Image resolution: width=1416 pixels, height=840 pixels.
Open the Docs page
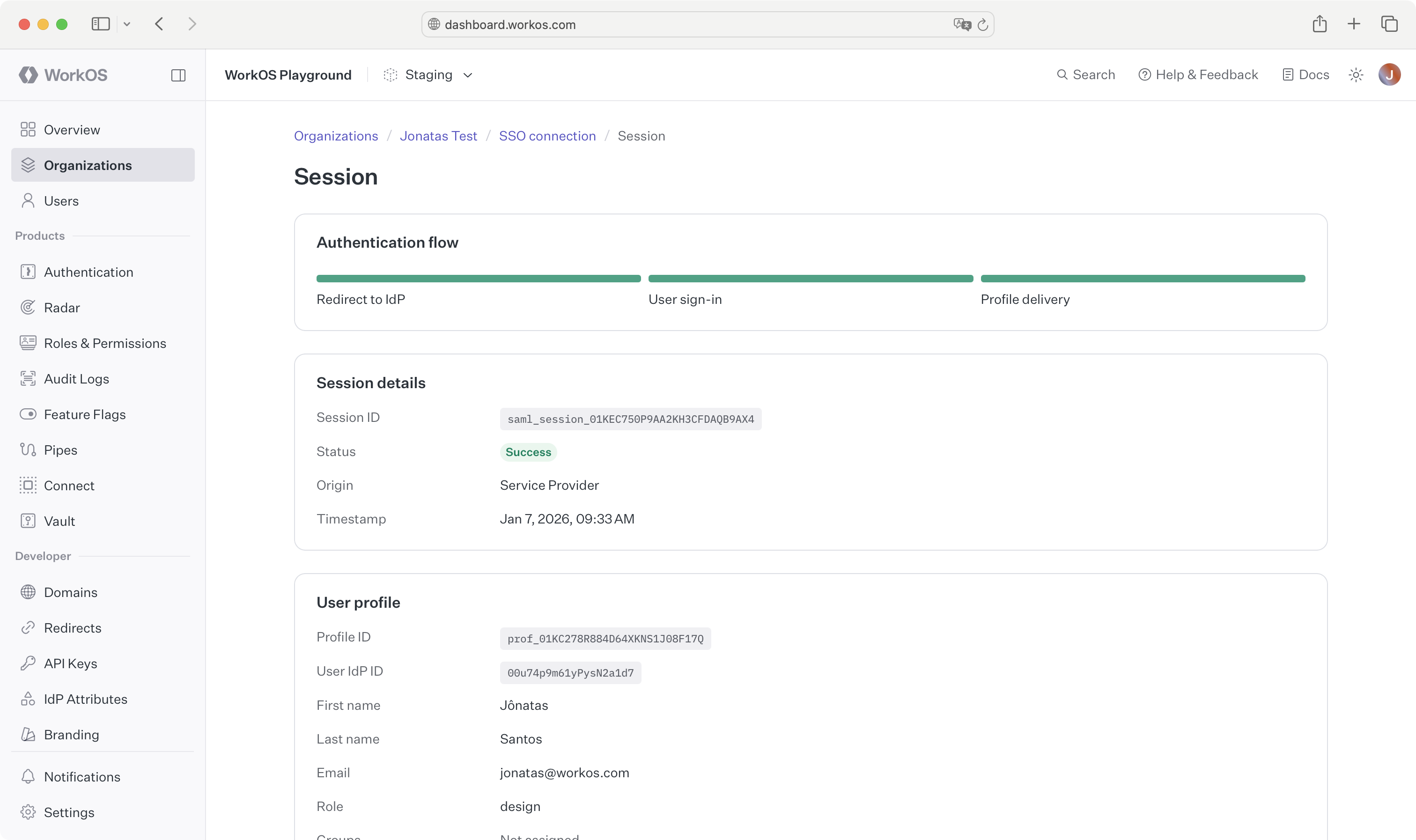point(1305,74)
